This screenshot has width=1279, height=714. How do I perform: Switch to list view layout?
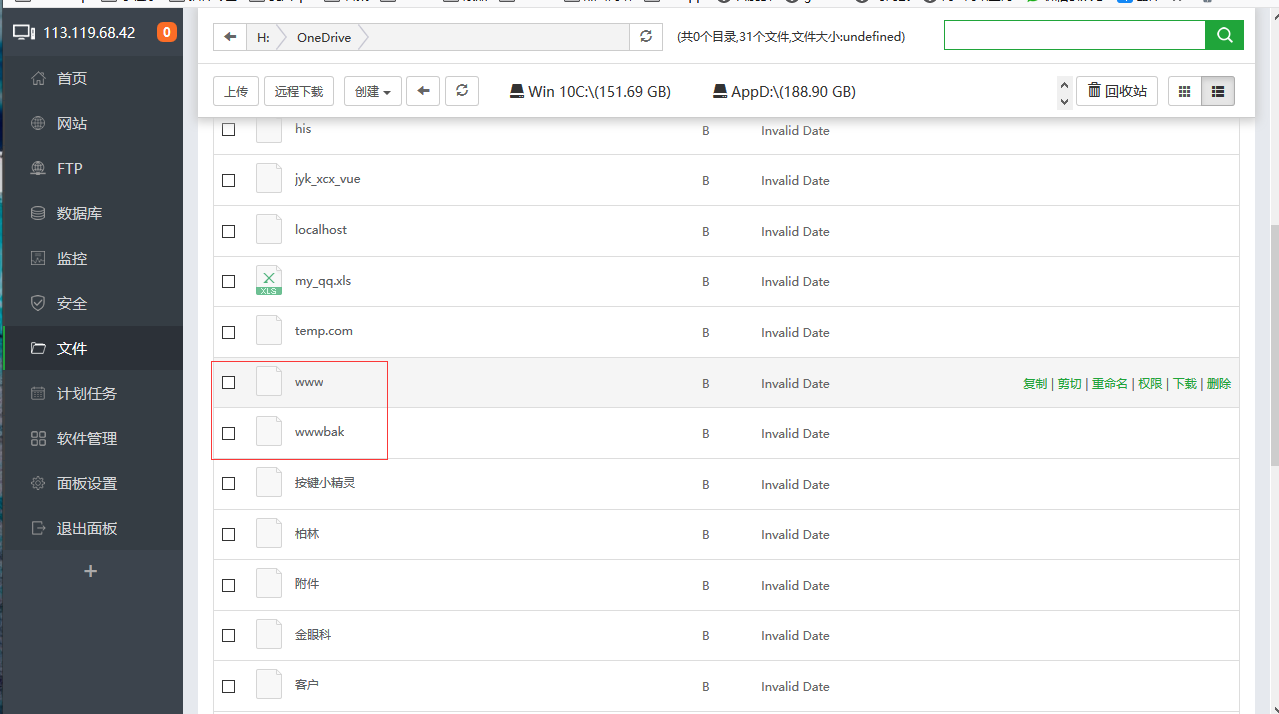coord(1218,91)
